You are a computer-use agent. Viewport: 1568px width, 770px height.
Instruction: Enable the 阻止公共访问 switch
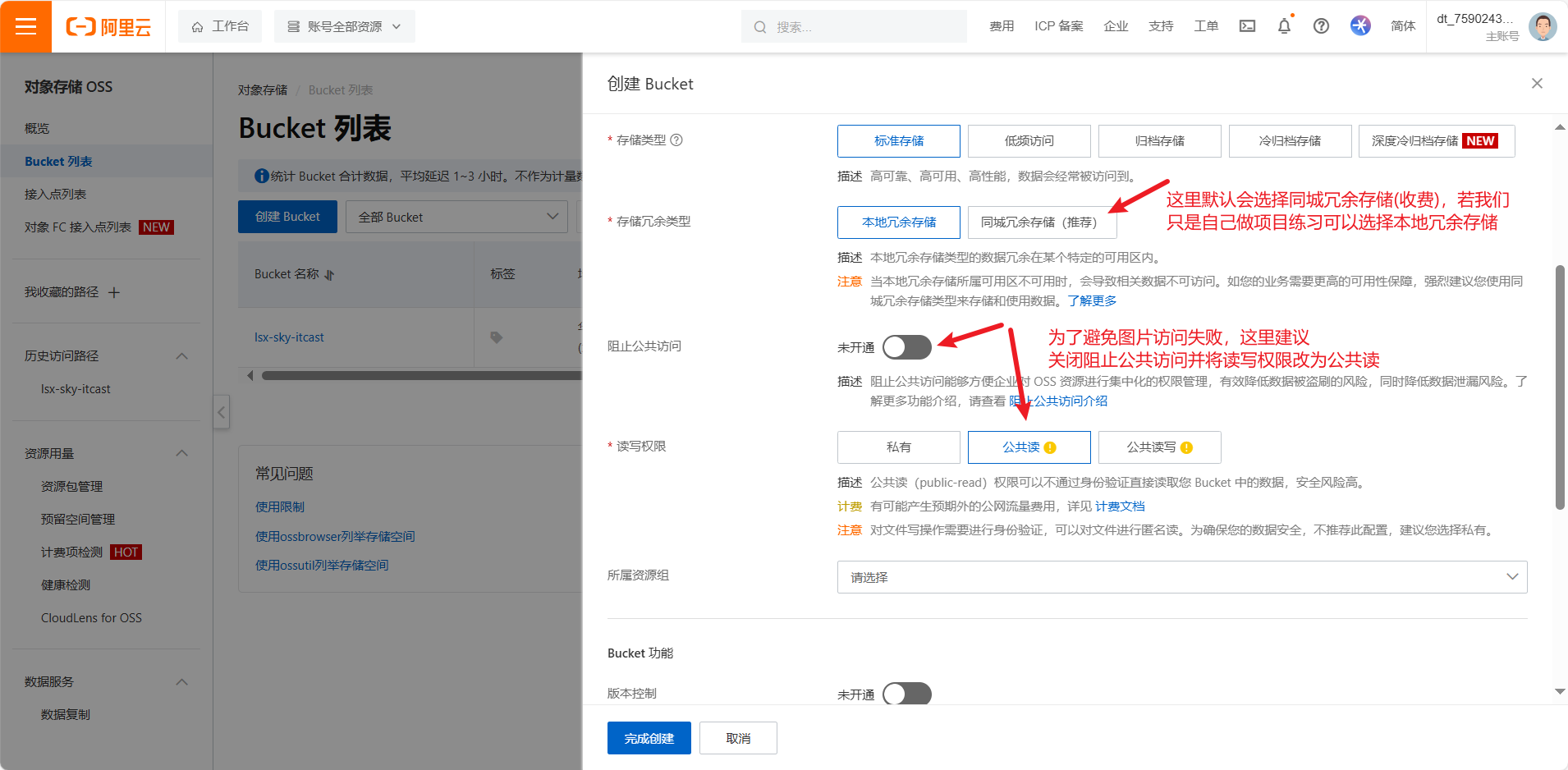(905, 346)
